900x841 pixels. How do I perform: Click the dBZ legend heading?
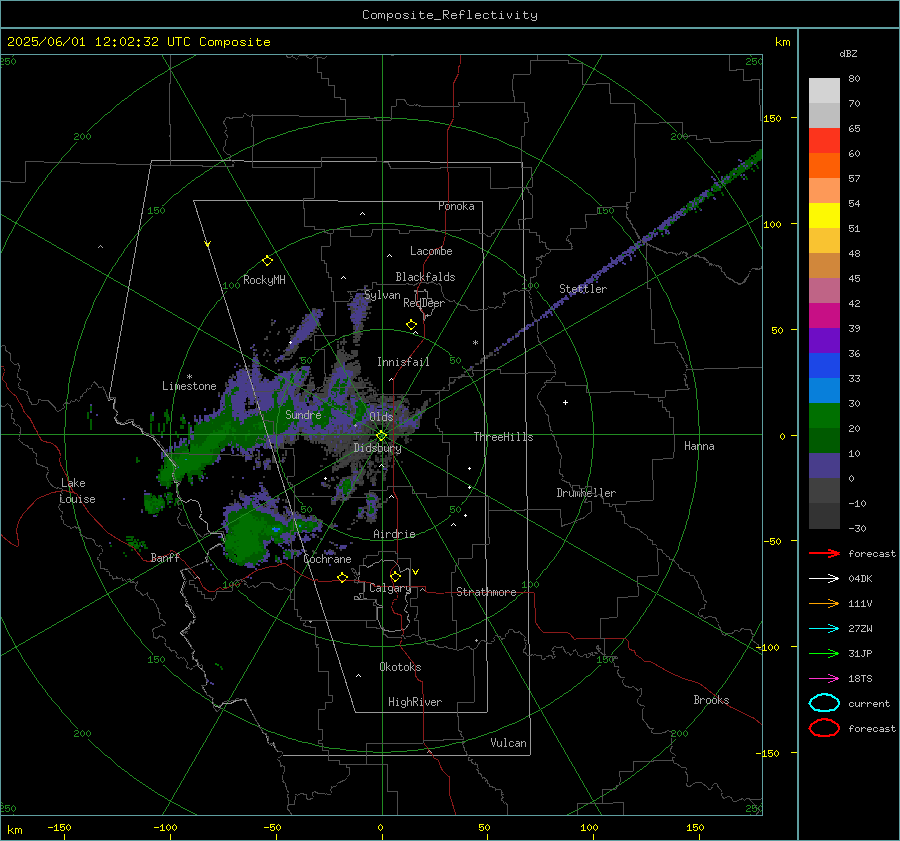848,53
